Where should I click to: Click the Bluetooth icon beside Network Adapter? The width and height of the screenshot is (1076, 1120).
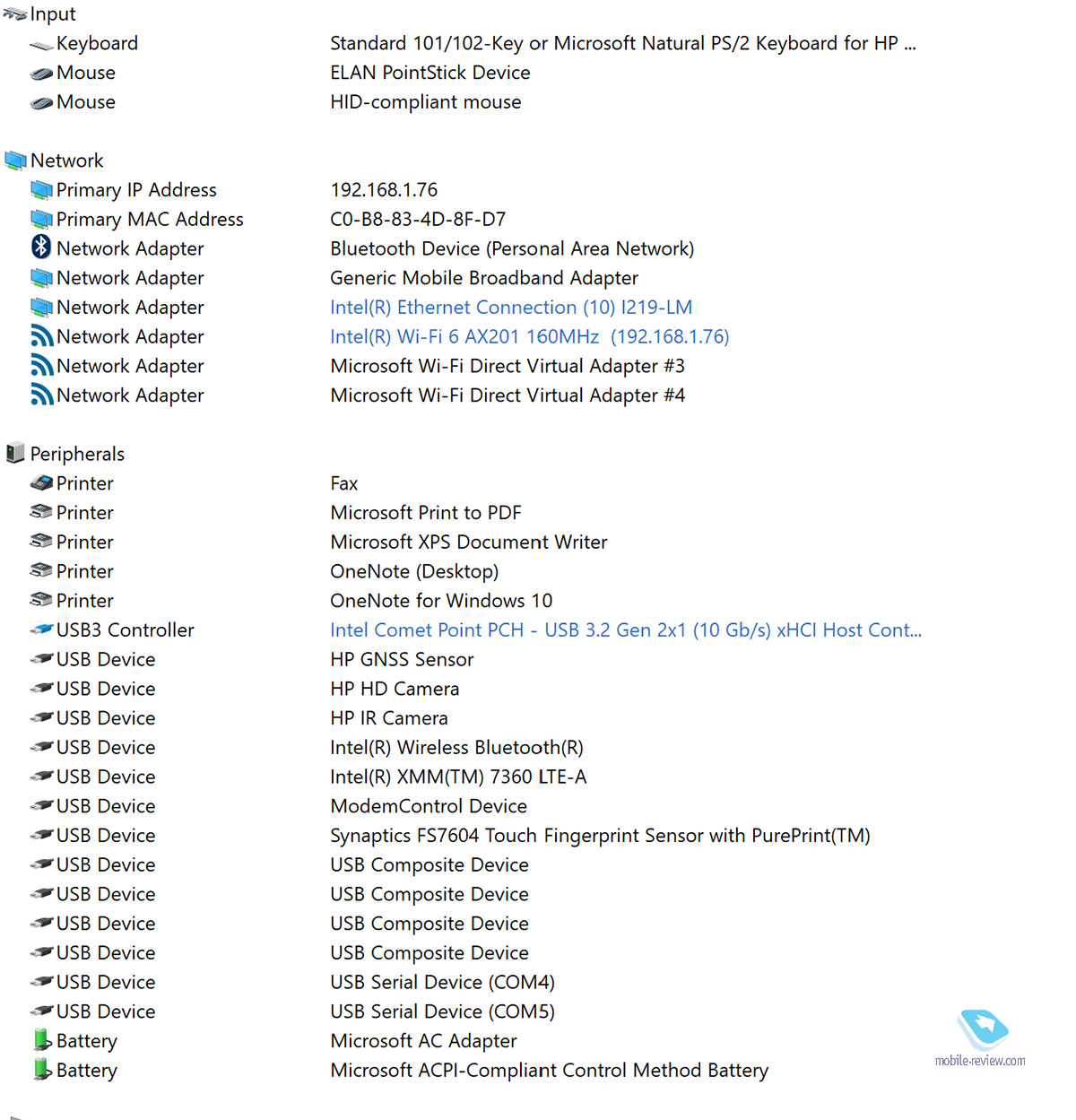(41, 247)
